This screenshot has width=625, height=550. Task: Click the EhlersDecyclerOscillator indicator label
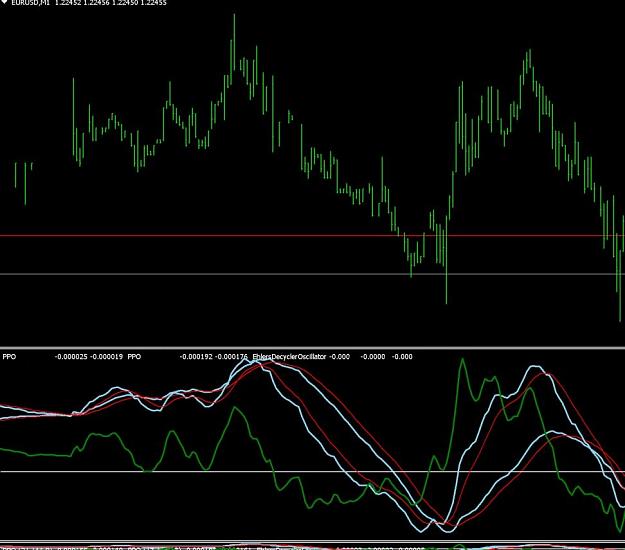pos(289,356)
